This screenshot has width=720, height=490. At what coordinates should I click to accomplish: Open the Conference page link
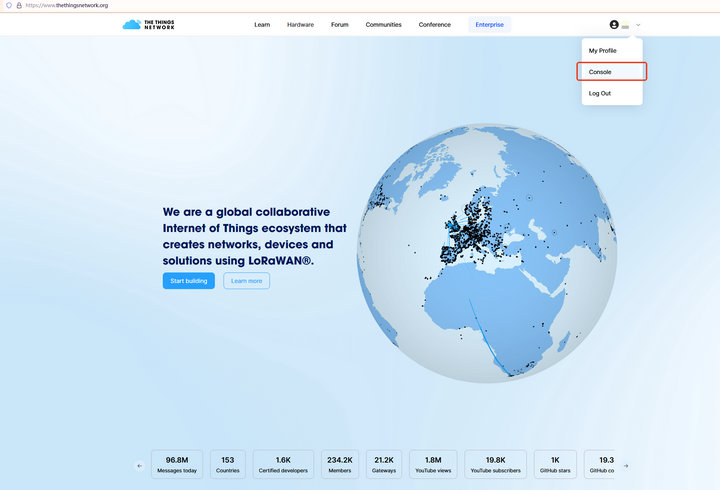point(434,24)
